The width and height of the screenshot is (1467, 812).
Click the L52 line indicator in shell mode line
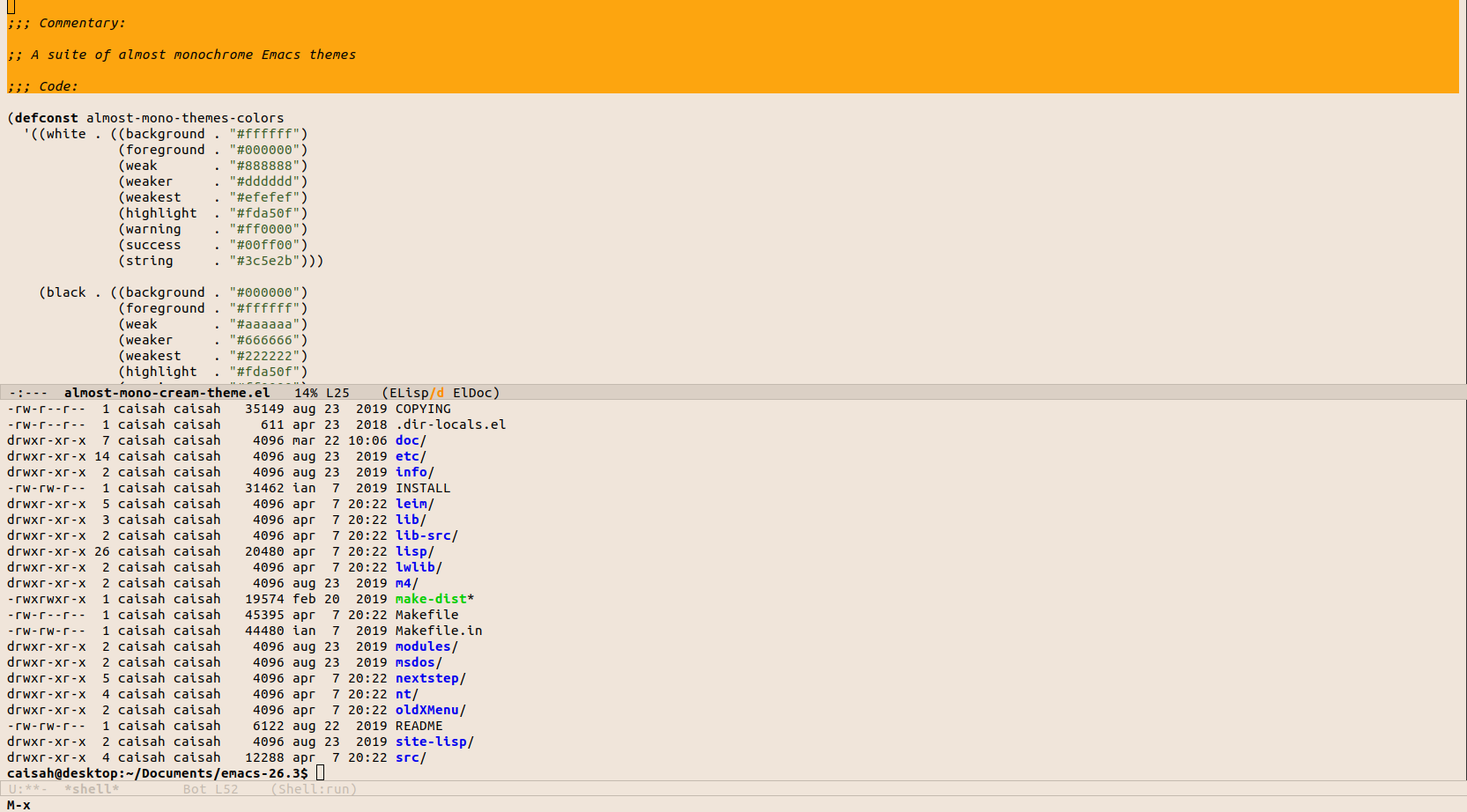(x=226, y=789)
